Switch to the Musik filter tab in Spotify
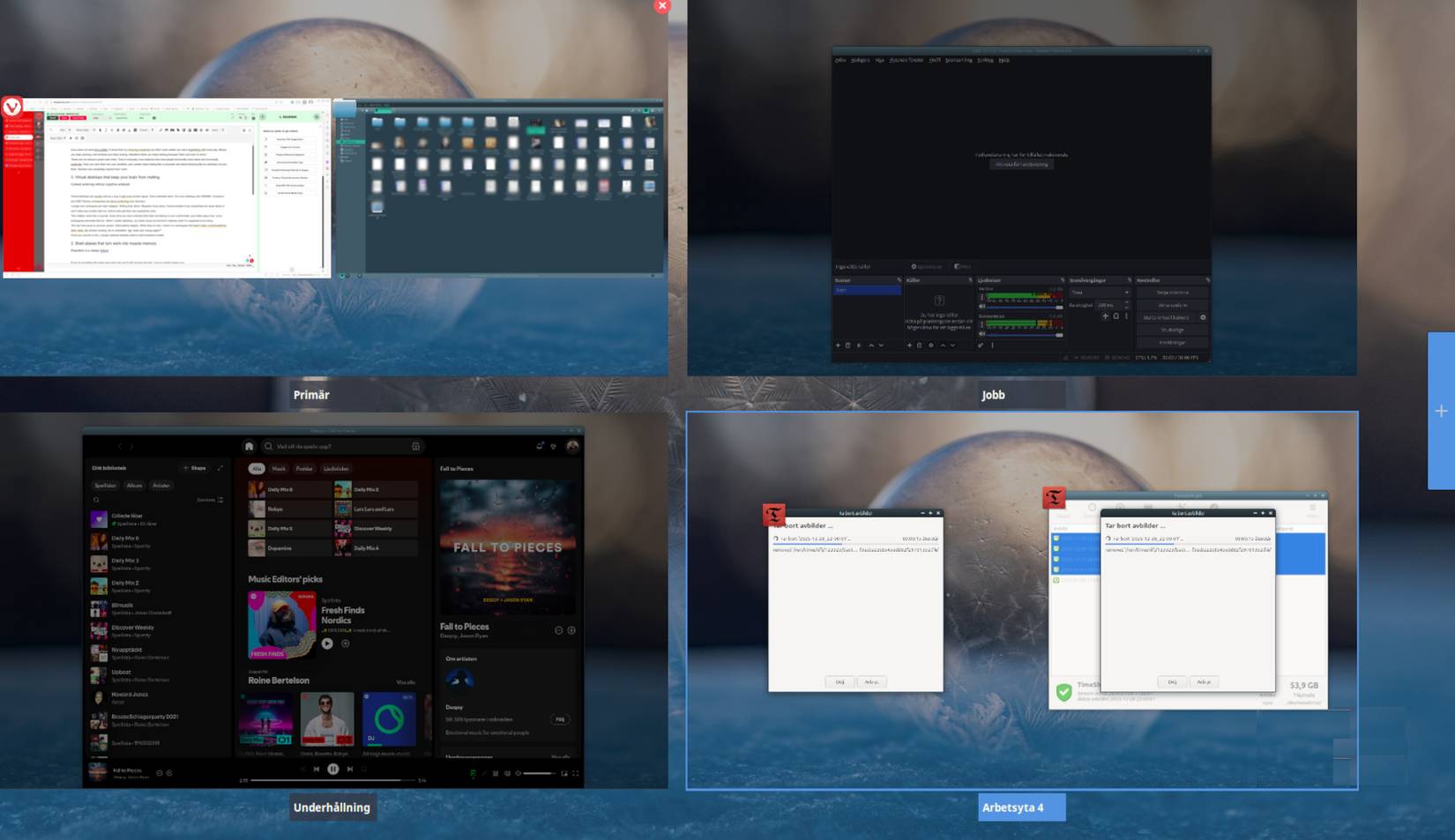This screenshot has height=840, width=1455. tap(279, 468)
